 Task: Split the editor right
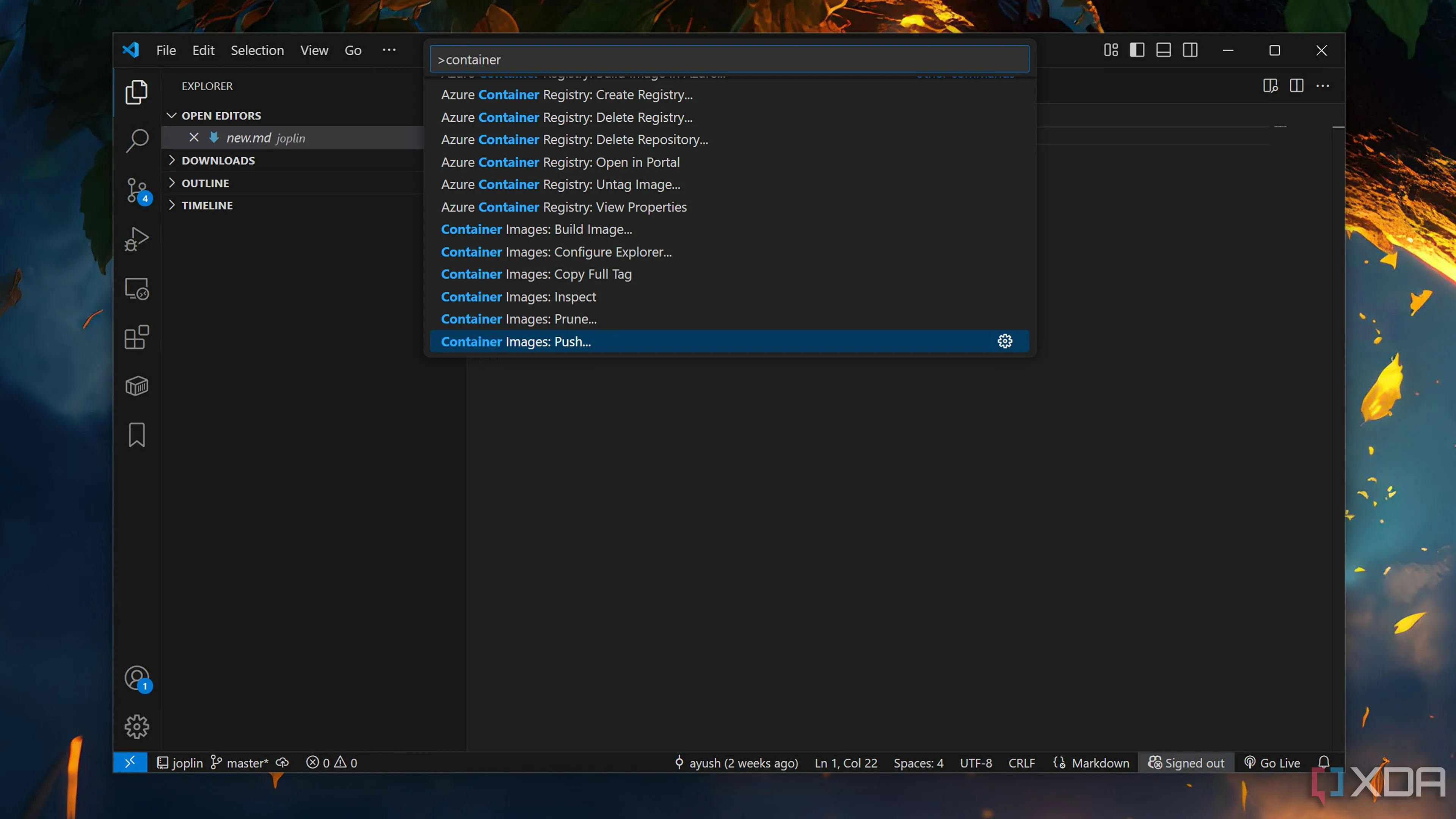[1297, 86]
